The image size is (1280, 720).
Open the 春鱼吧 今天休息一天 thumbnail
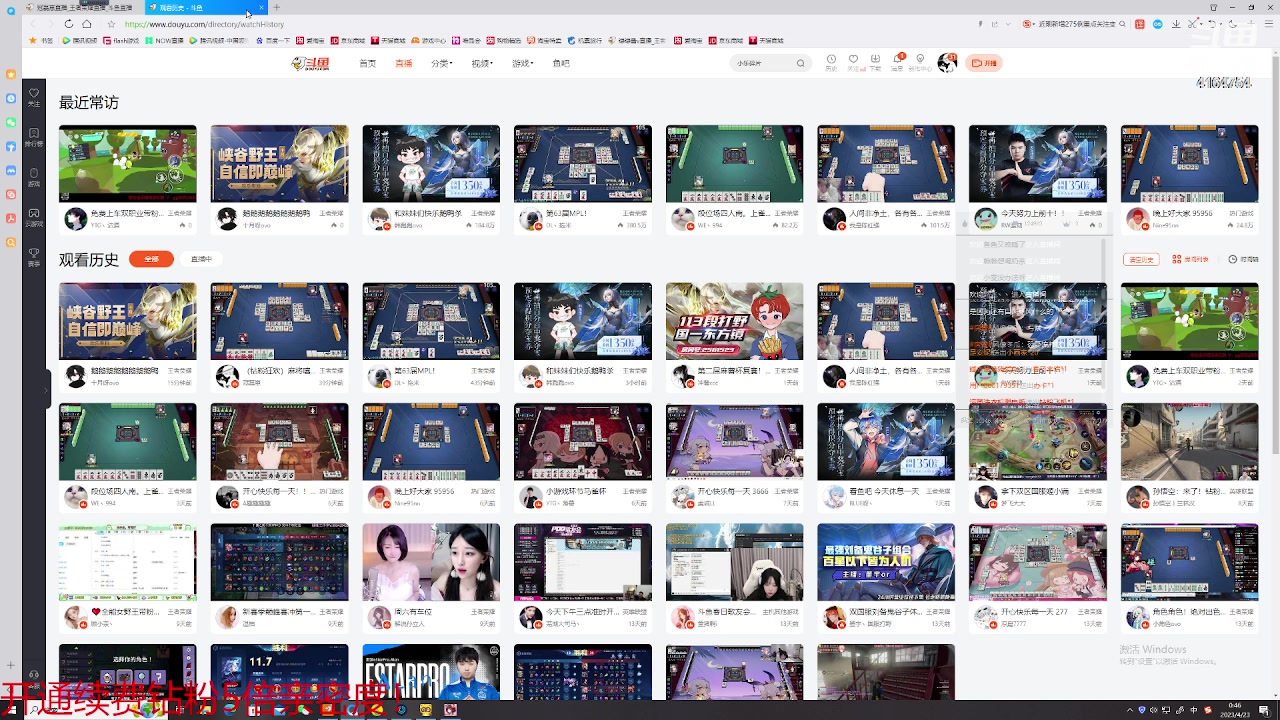point(885,441)
